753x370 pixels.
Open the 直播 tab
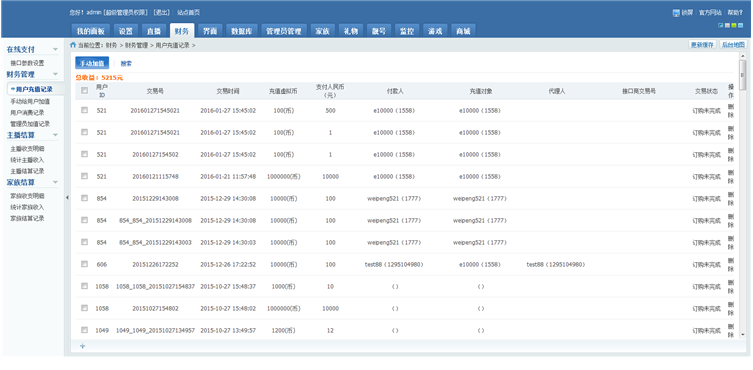pyautogui.click(x=154, y=31)
